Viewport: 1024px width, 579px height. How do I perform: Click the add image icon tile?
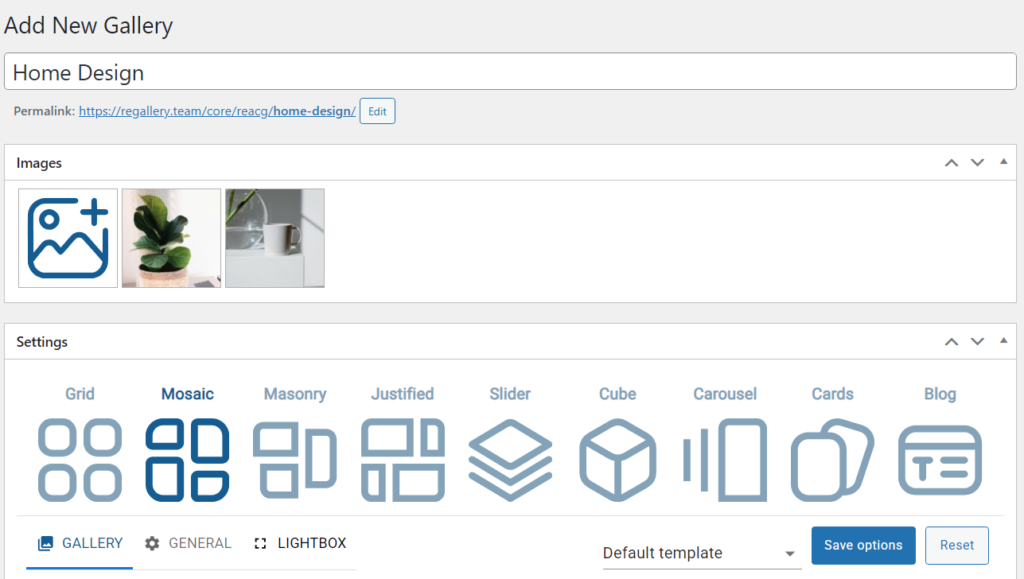68,238
